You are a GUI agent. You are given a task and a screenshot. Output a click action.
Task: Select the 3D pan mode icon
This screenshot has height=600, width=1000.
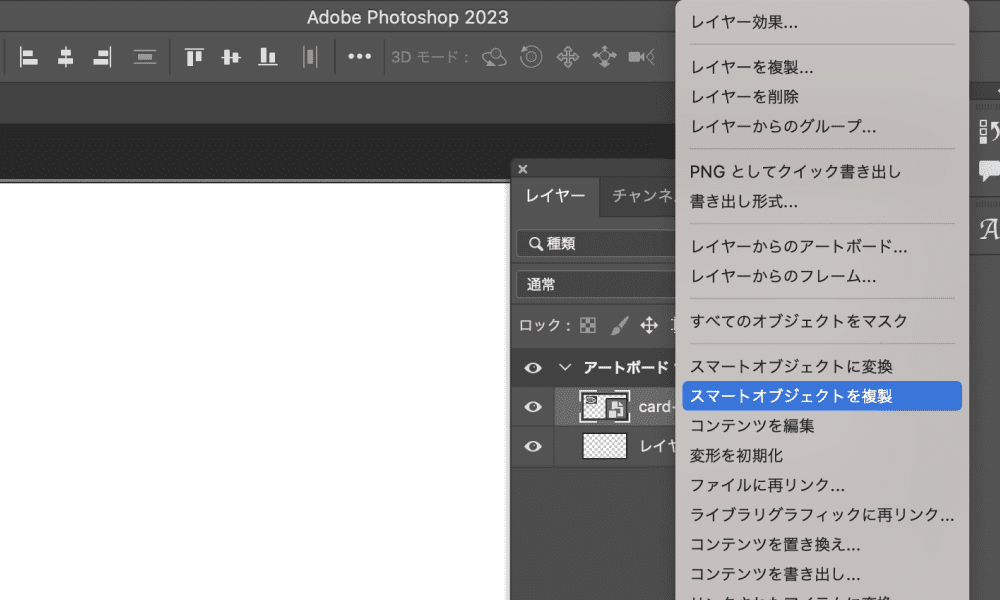tap(568, 57)
